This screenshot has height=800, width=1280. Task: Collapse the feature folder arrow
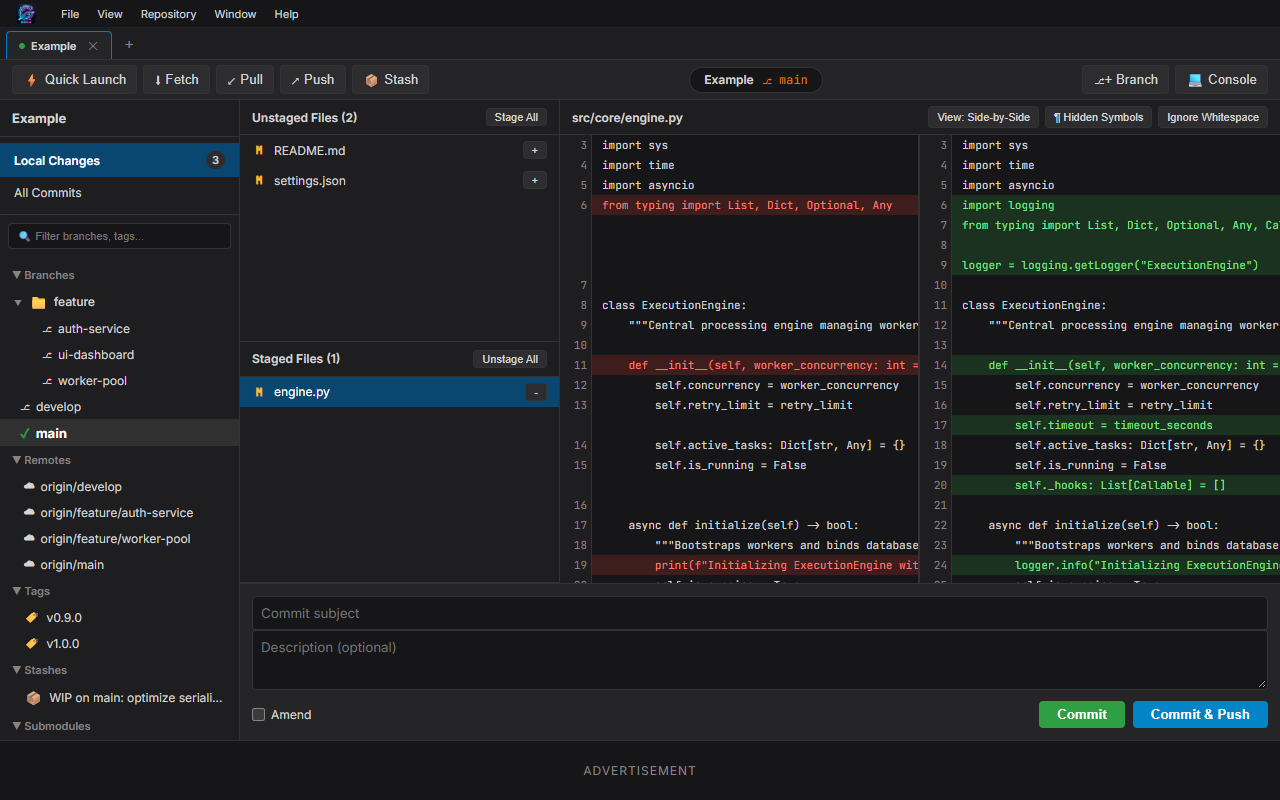tap(18, 302)
